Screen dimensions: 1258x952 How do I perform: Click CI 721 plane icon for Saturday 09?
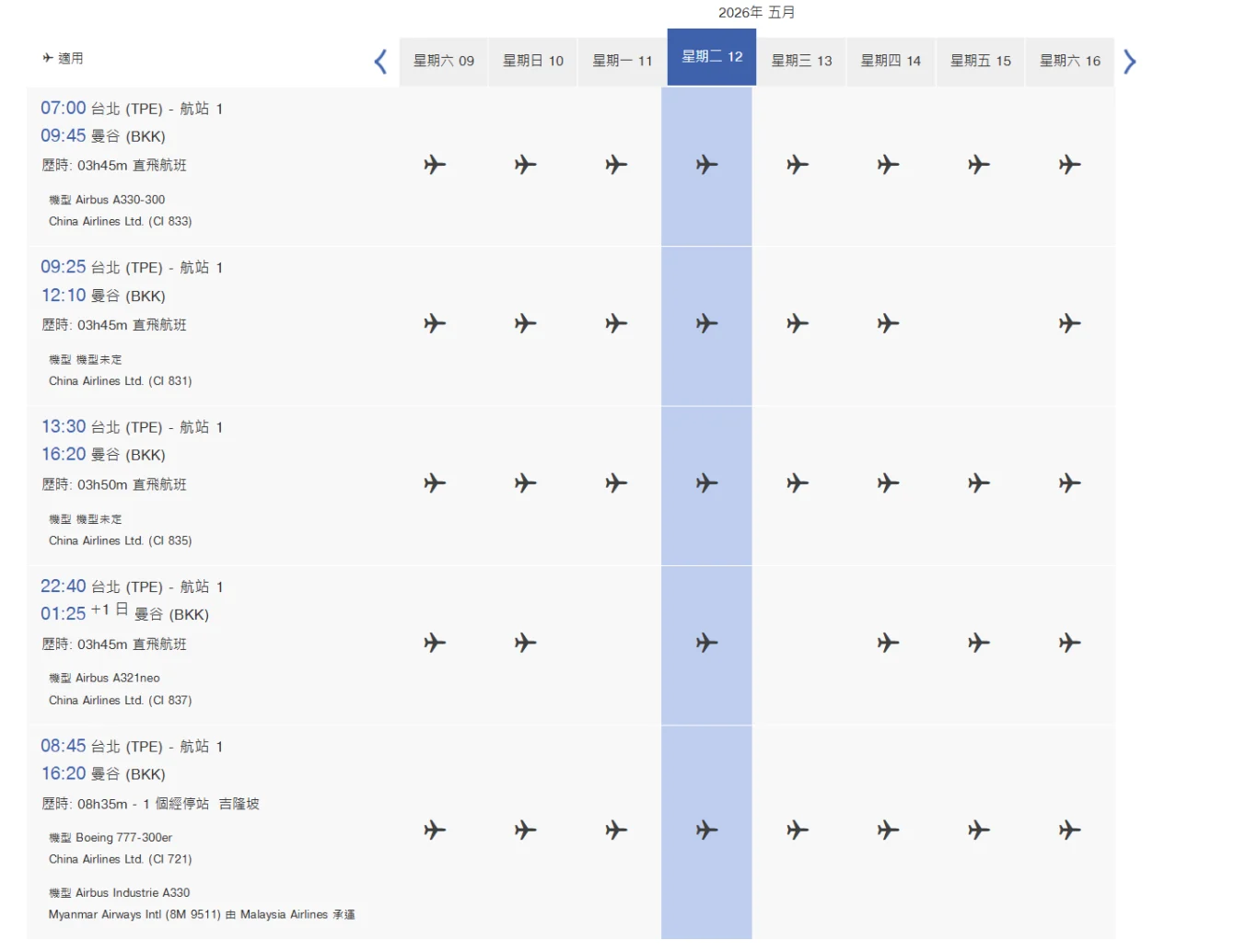(435, 830)
